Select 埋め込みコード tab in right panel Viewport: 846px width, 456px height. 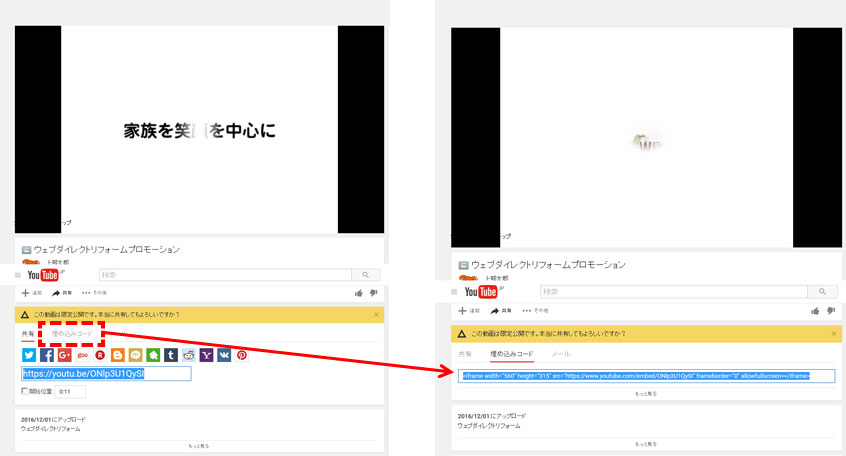coord(511,354)
